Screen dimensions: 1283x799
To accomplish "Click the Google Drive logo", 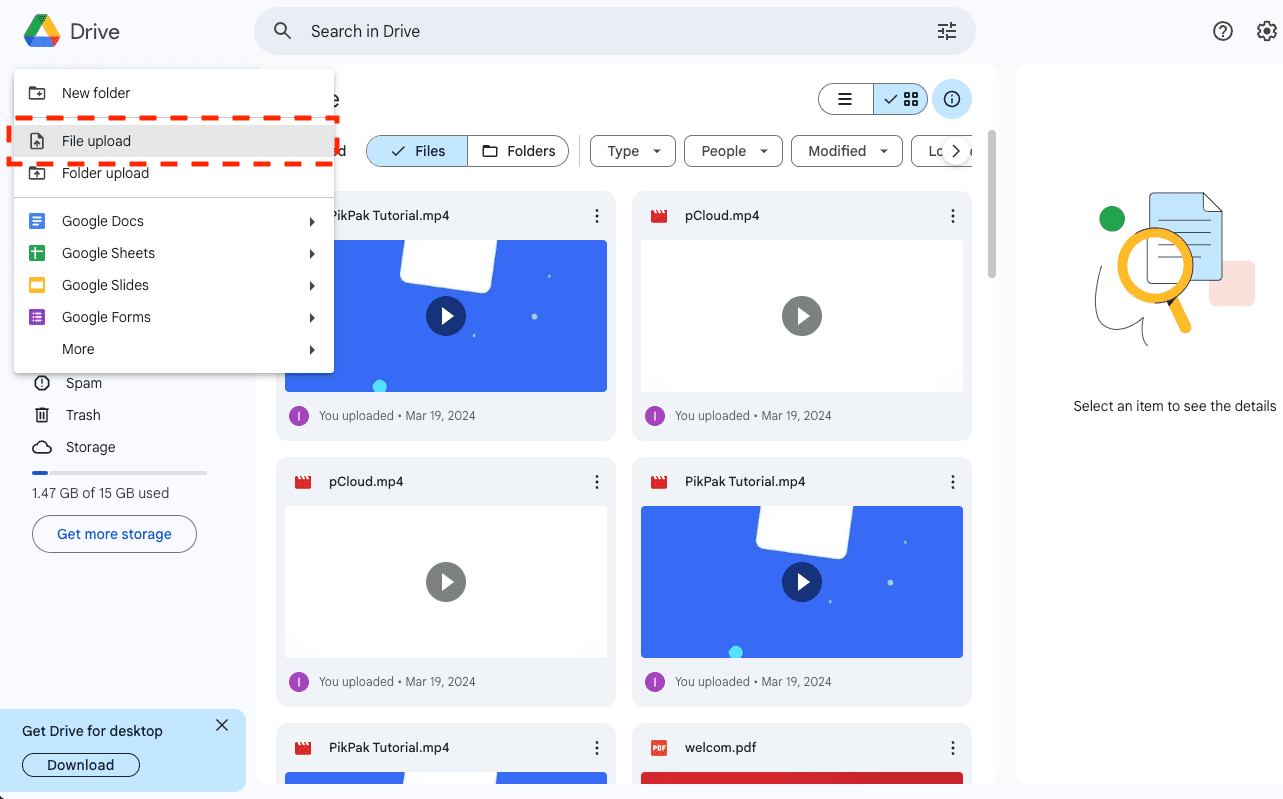I will click(42, 31).
